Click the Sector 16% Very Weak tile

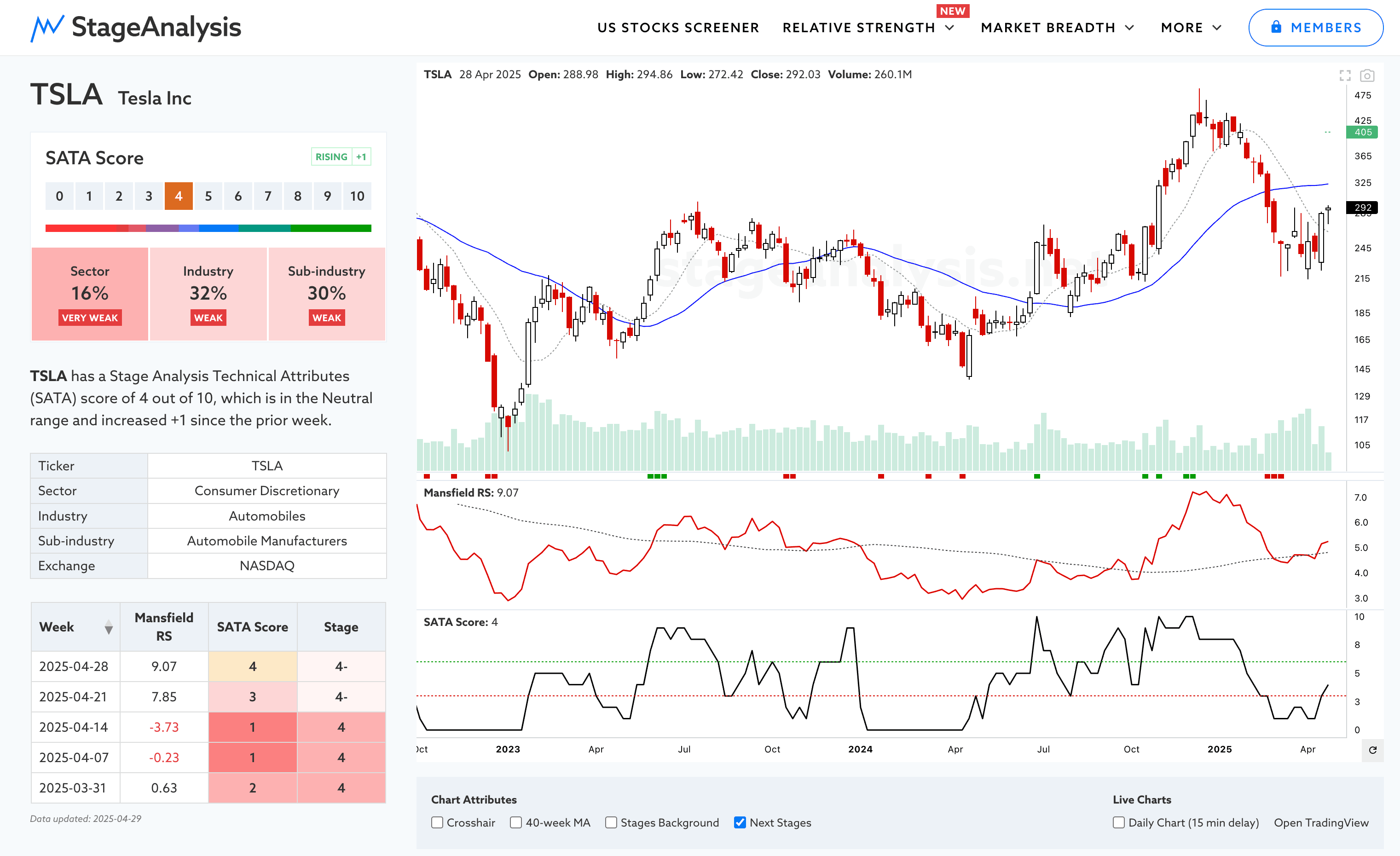90,294
